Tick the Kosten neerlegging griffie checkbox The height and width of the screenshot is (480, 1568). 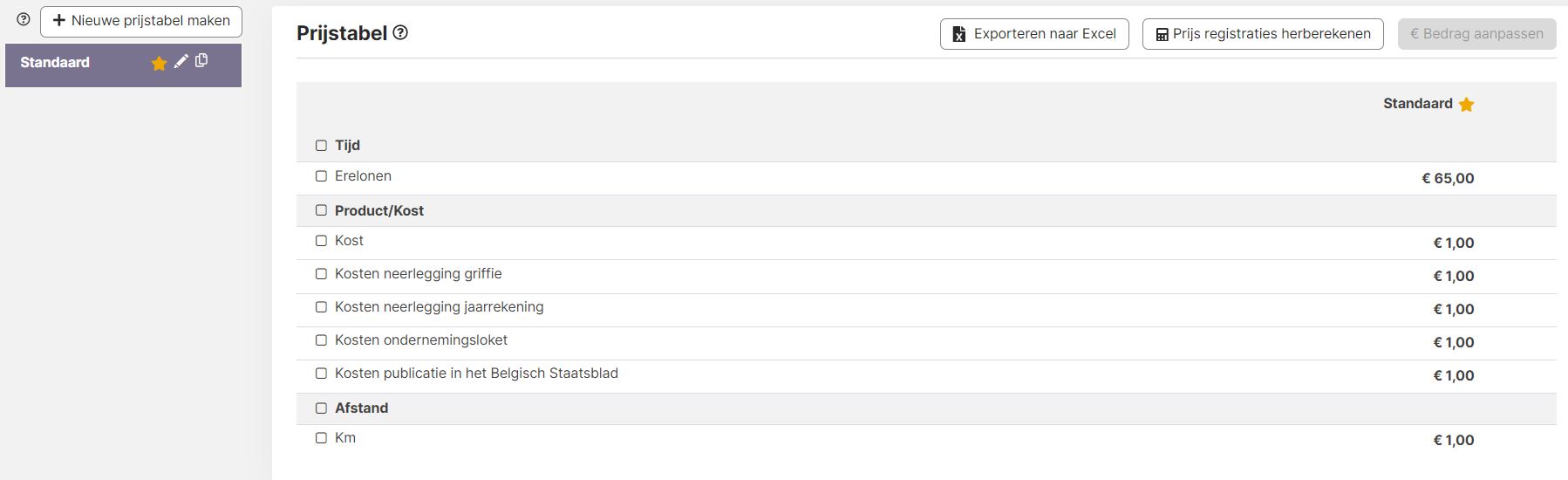tap(321, 274)
